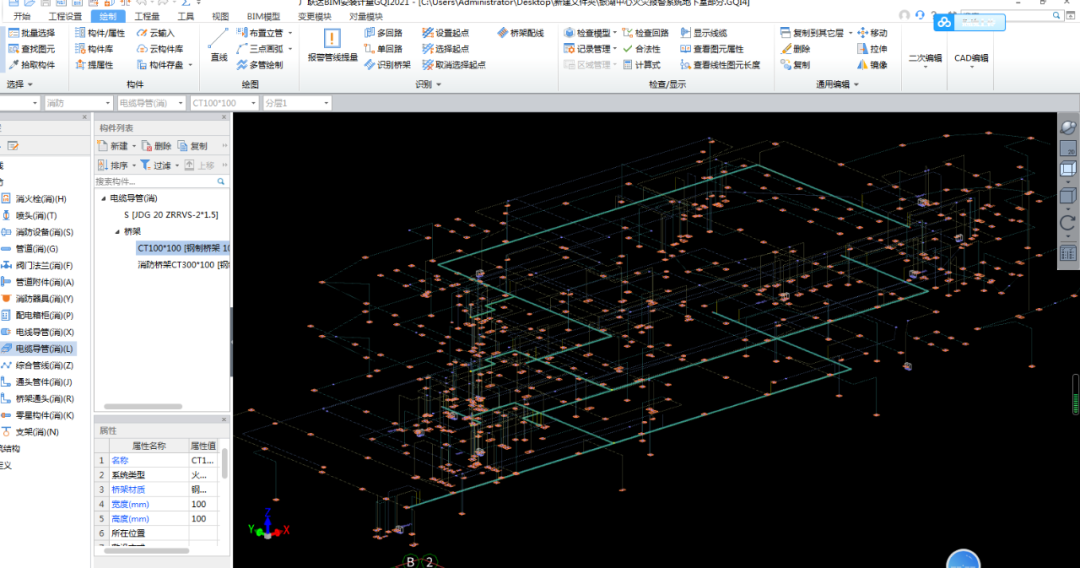Select the 批量选择 batch select tool
Image resolution: width=1080 pixels, height=568 pixels.
point(32,32)
